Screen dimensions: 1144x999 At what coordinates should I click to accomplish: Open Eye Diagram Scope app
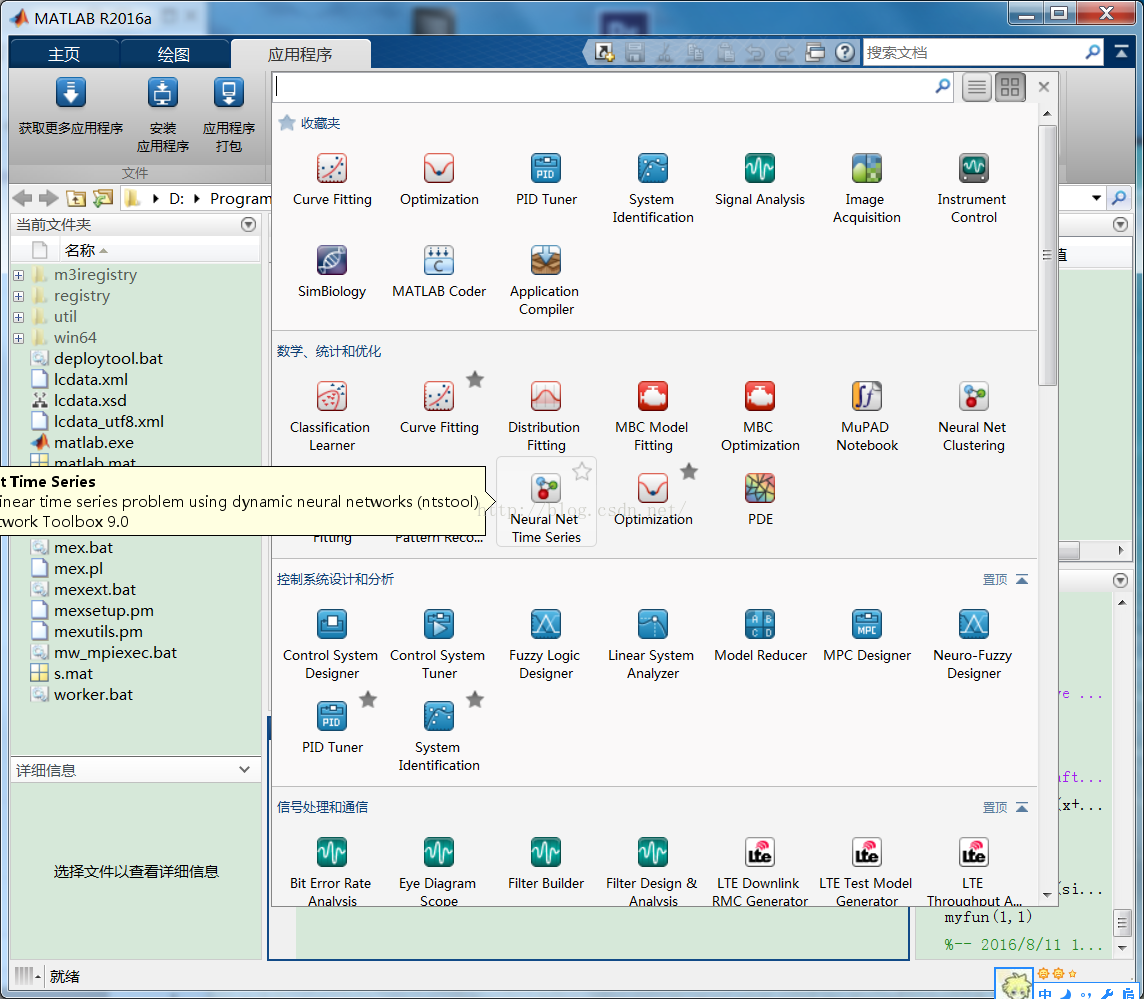click(x=439, y=871)
